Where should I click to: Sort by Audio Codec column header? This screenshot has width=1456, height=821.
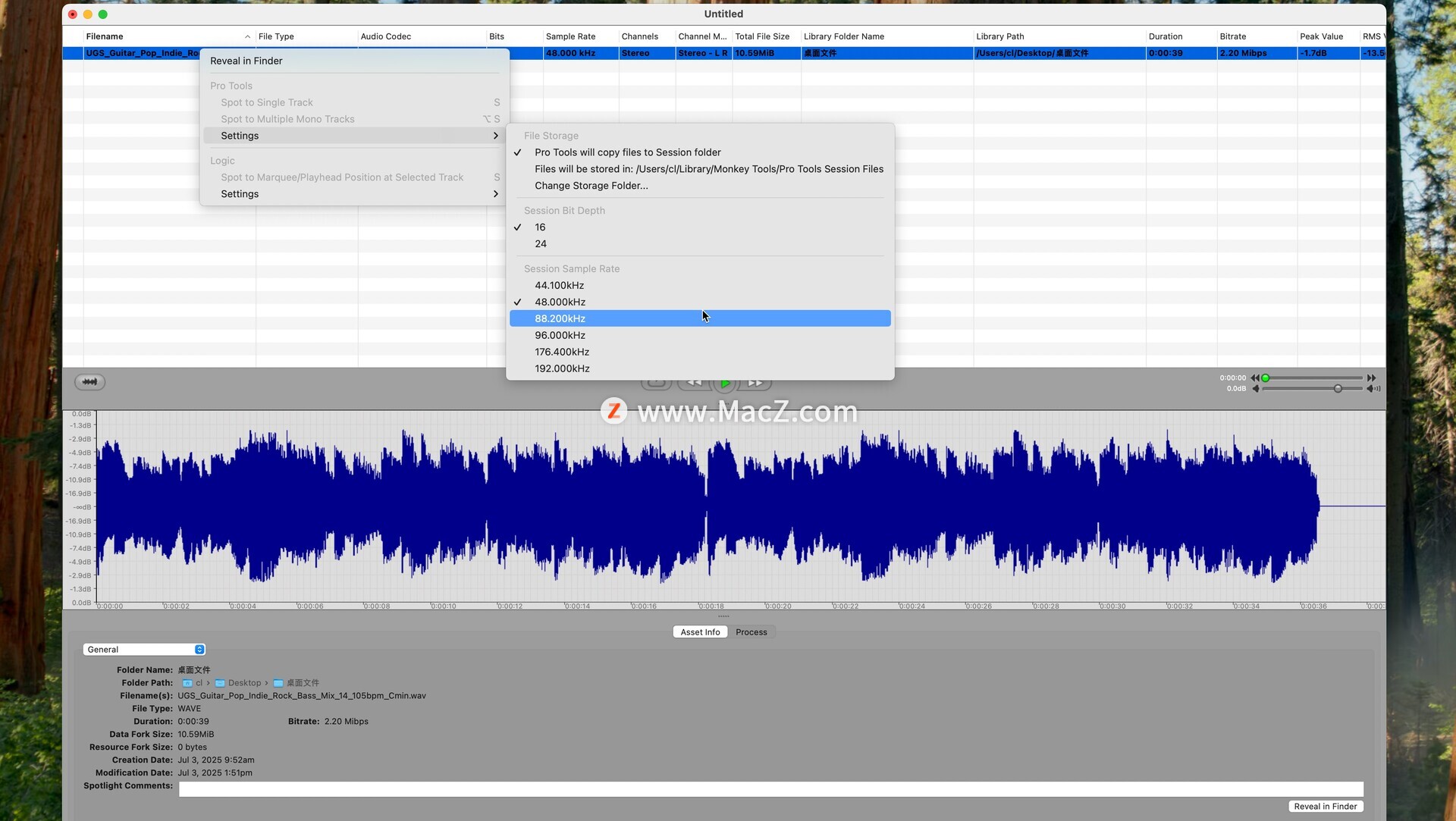pos(422,36)
